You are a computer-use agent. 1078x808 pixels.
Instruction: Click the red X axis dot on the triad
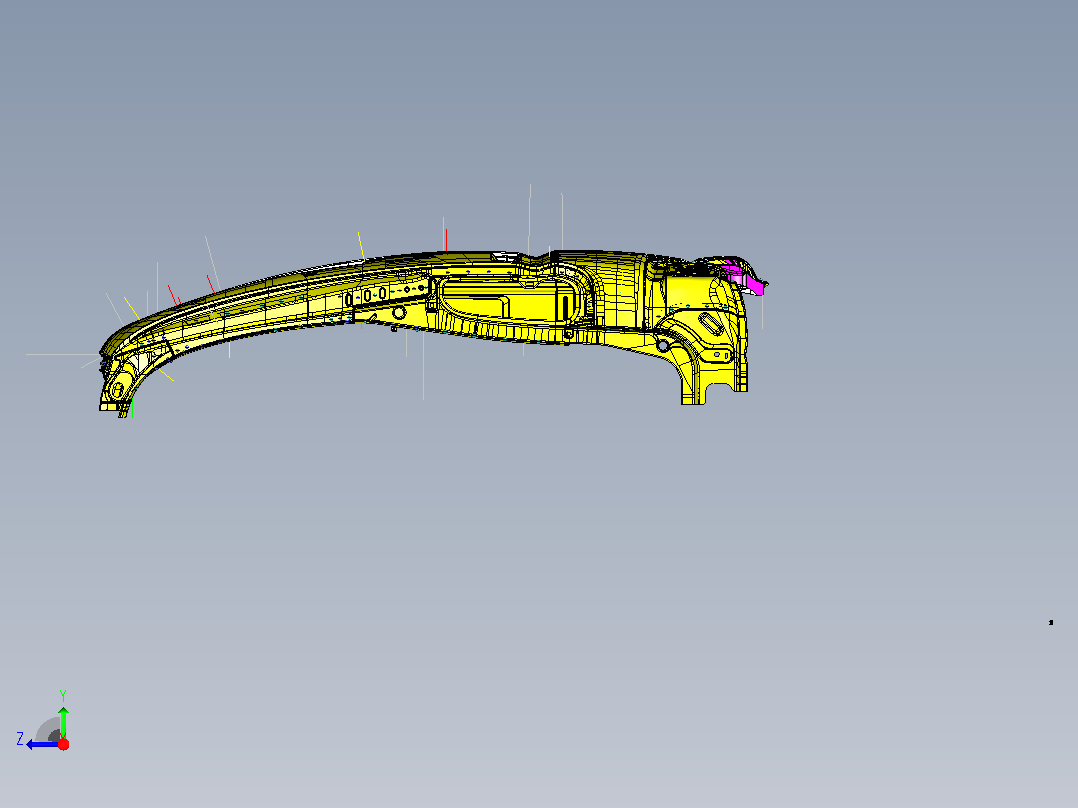pyautogui.click(x=63, y=744)
